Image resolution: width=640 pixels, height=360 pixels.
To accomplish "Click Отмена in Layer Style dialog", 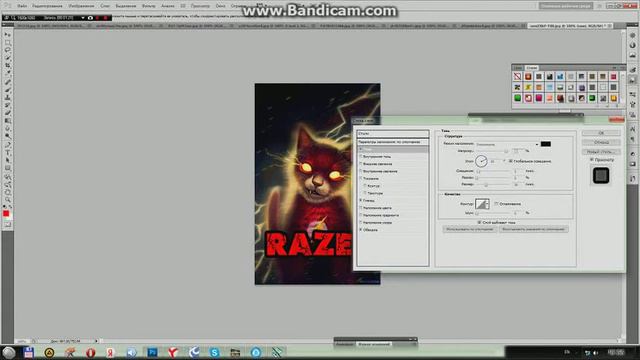I will (x=601, y=142).
